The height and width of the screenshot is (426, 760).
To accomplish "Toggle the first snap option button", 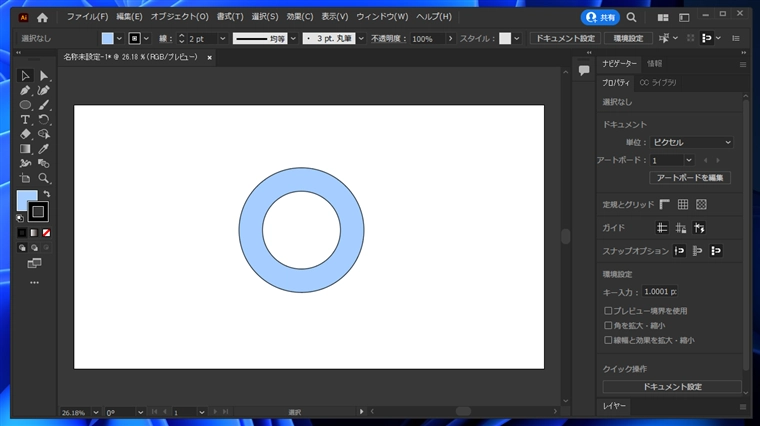I will (680, 251).
